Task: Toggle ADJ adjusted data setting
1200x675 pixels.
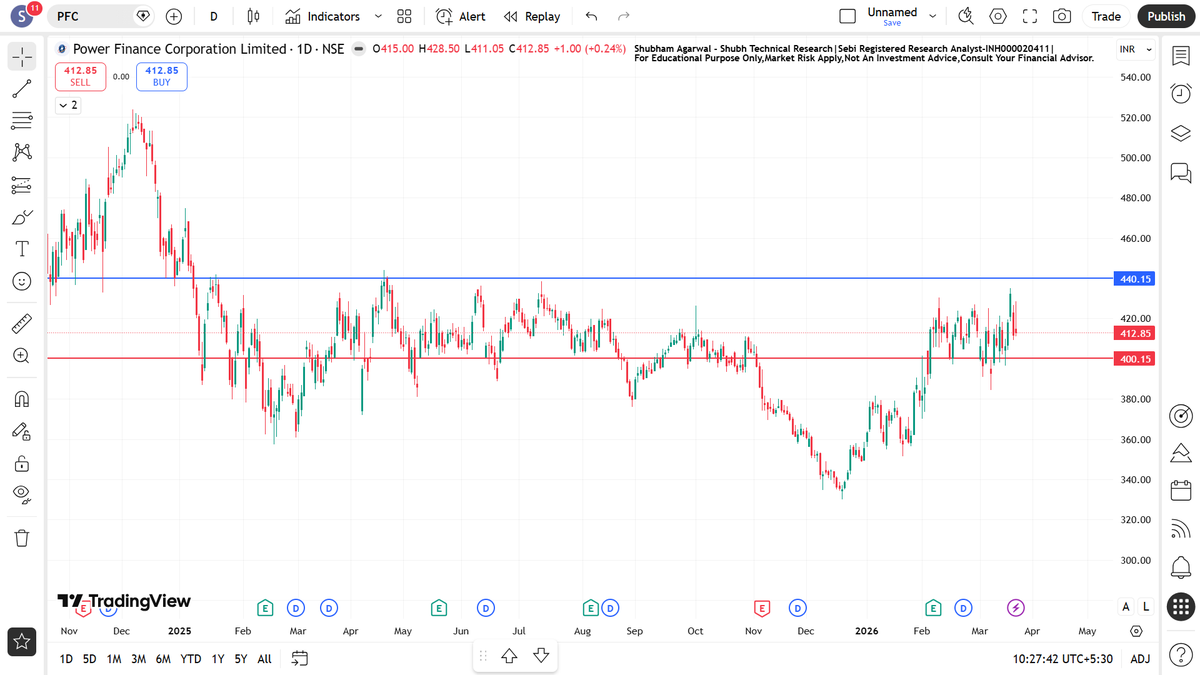Action: (x=1140, y=659)
